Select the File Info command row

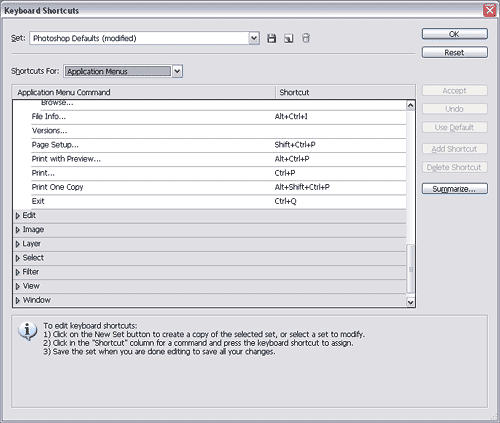[219, 117]
